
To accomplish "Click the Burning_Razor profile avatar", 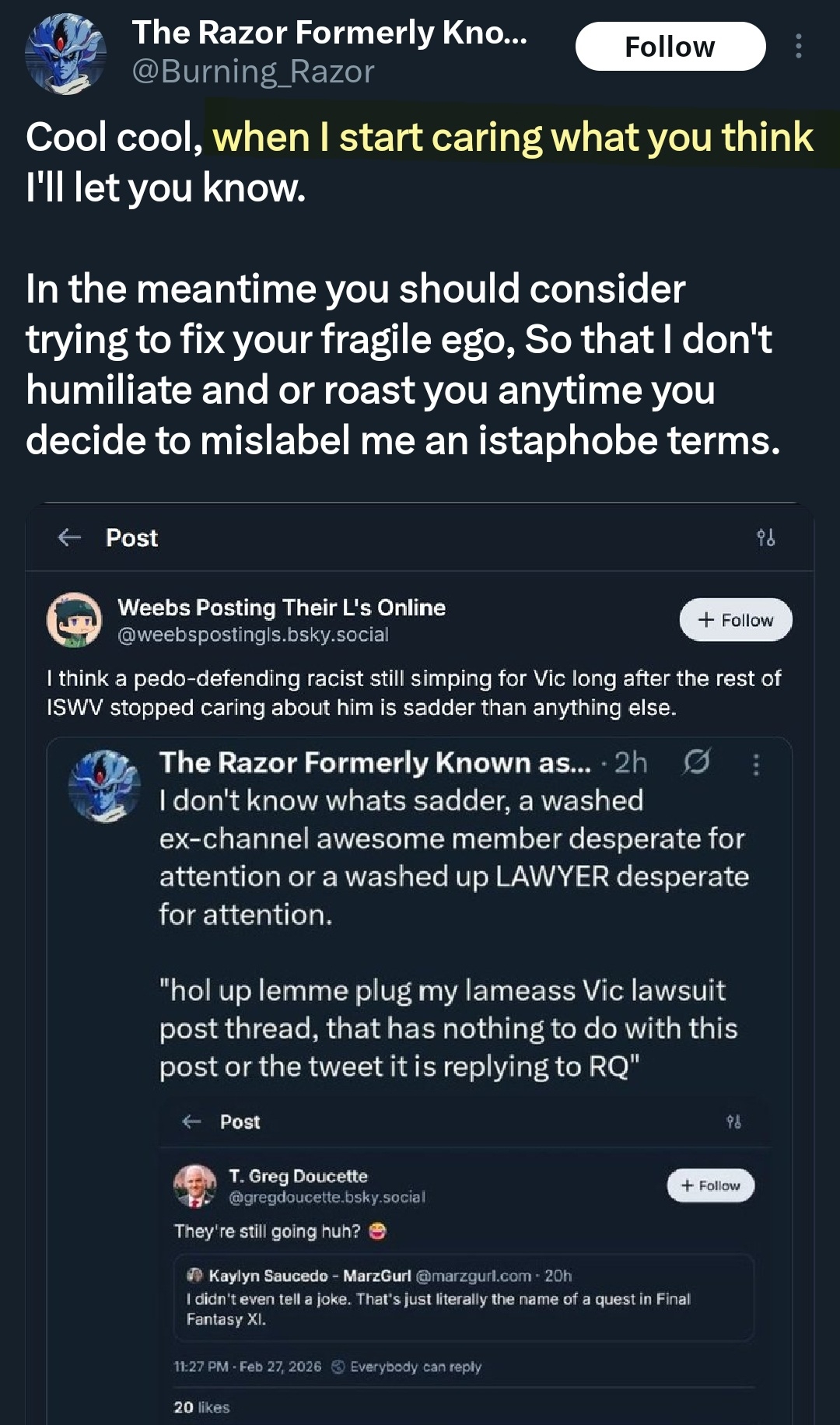I will (65, 54).
